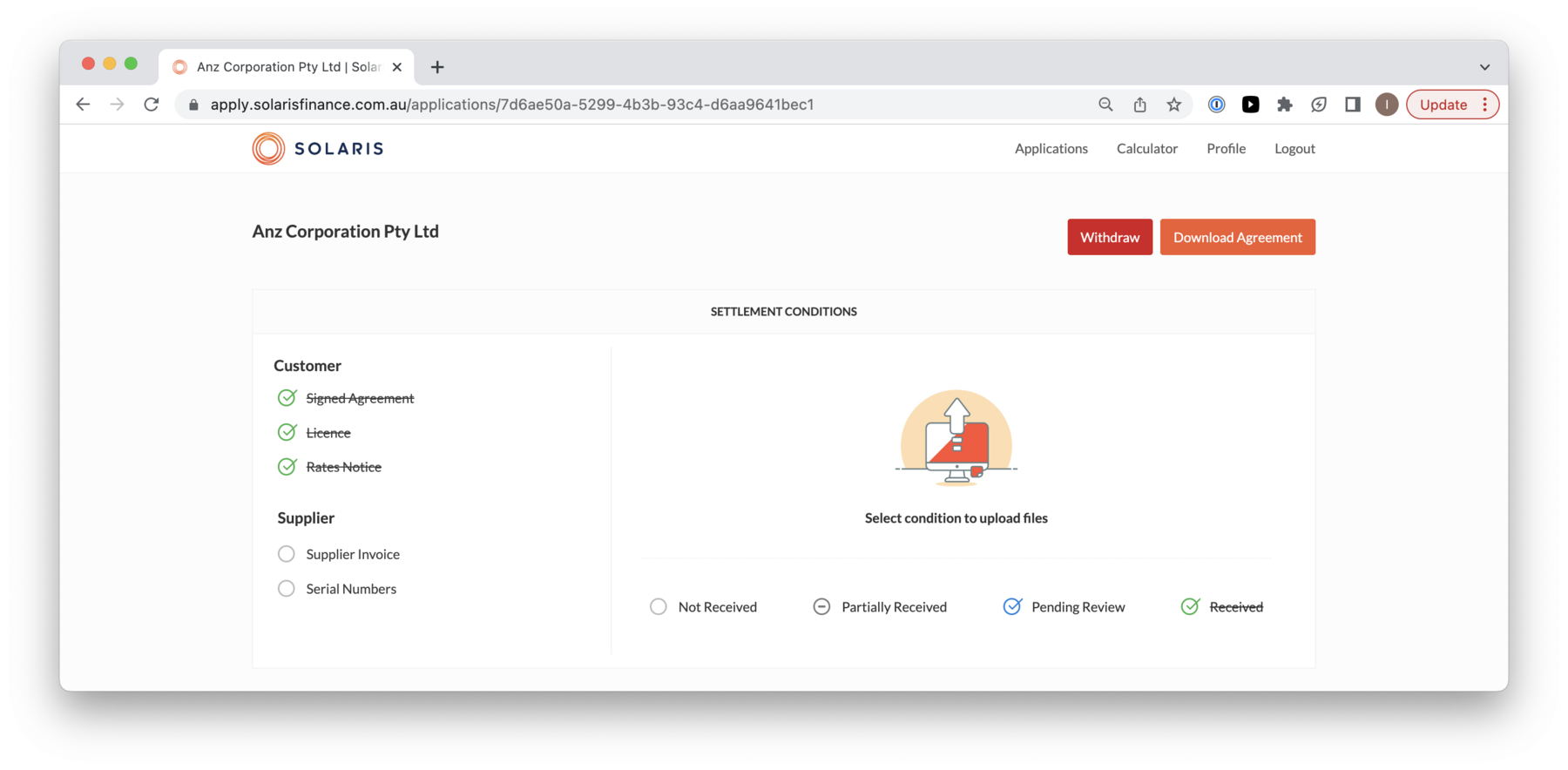Select the Serial Numbers condition label

click(351, 589)
